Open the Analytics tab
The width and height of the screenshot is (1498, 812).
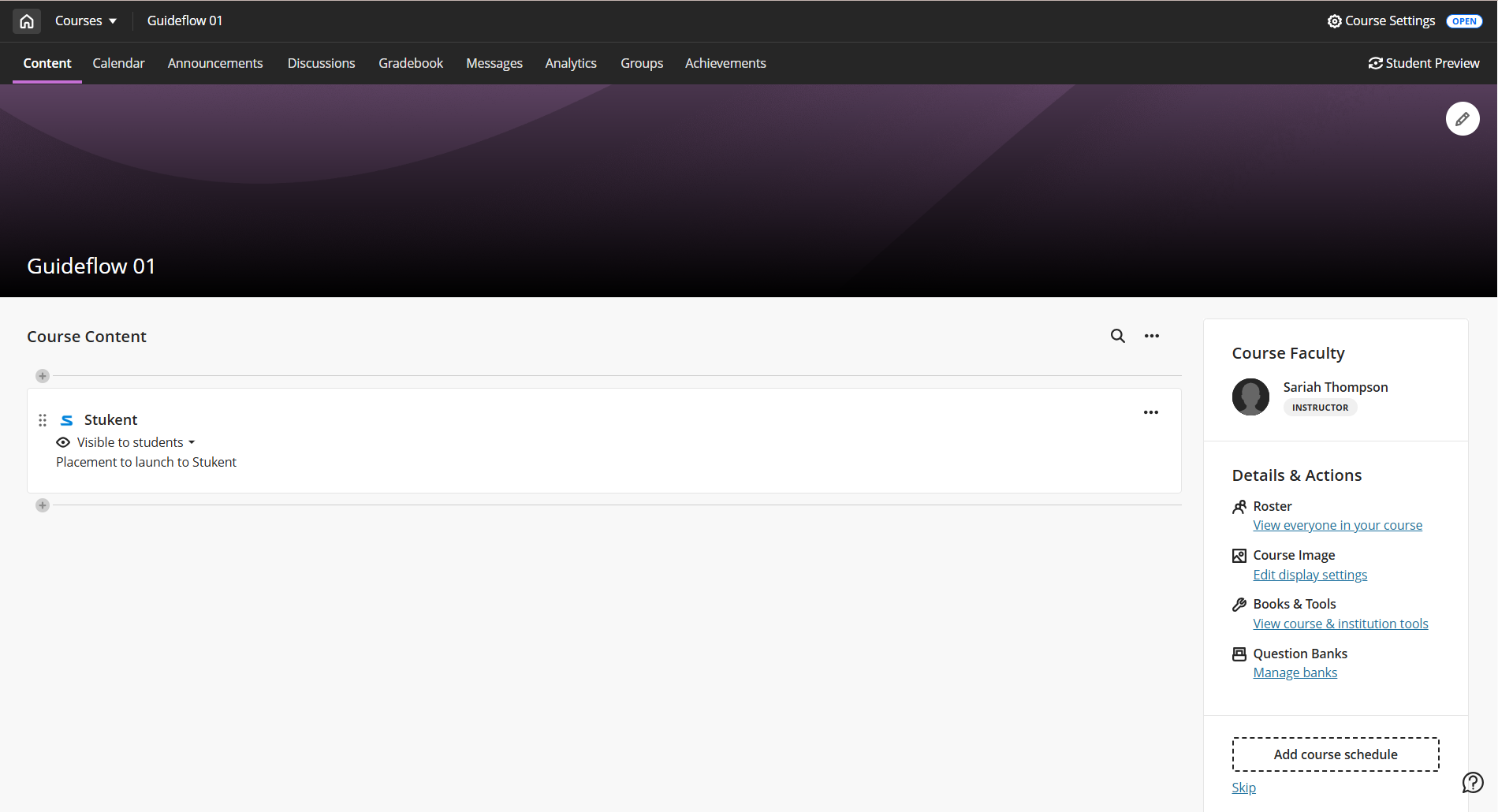click(571, 63)
